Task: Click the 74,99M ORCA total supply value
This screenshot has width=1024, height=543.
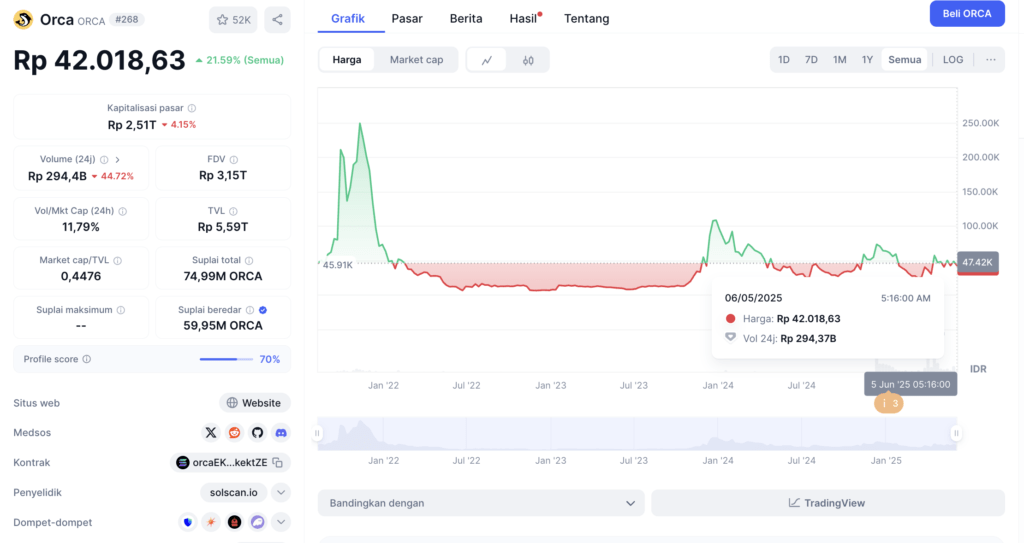Action: pyautogui.click(x=223, y=276)
